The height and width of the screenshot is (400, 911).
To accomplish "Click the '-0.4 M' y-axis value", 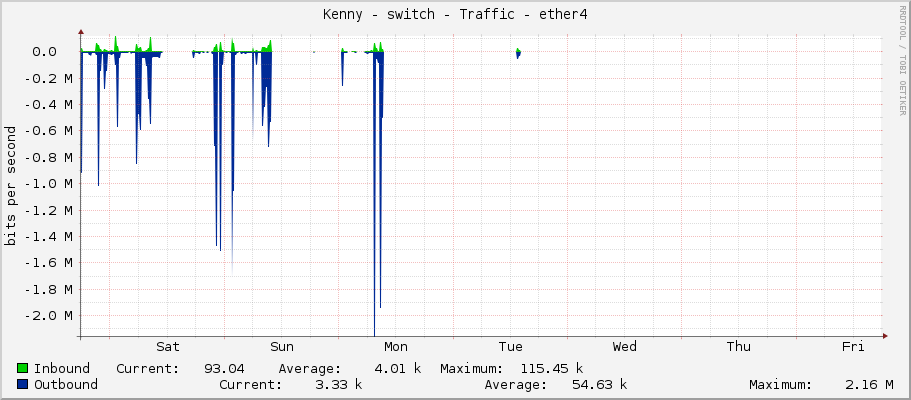I will click(49, 105).
